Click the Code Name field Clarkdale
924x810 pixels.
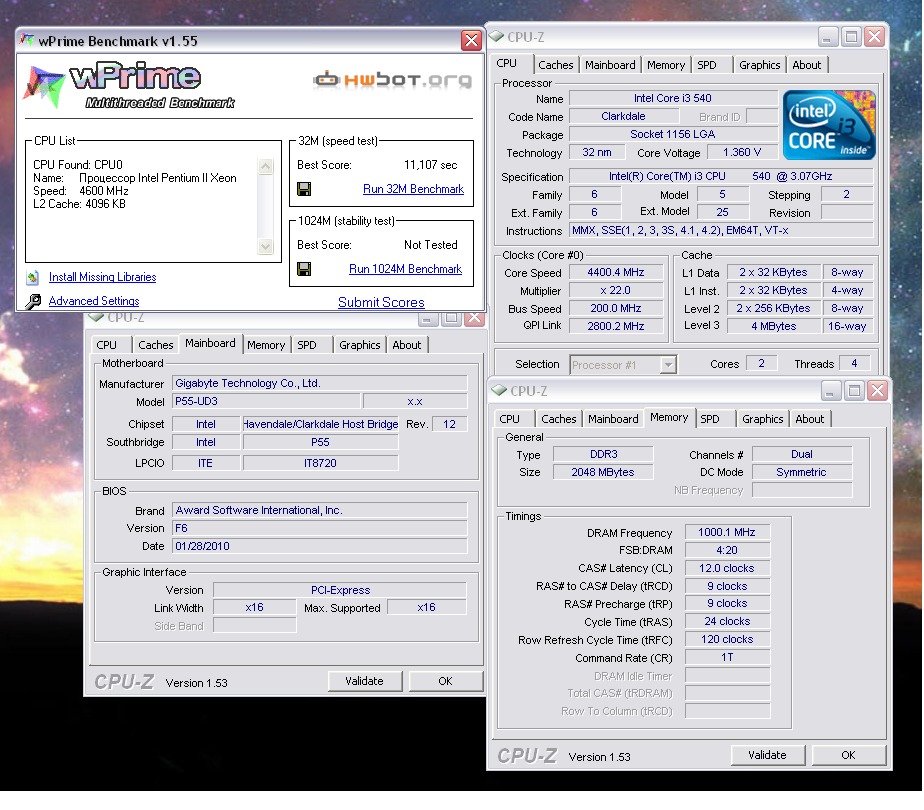pos(623,117)
